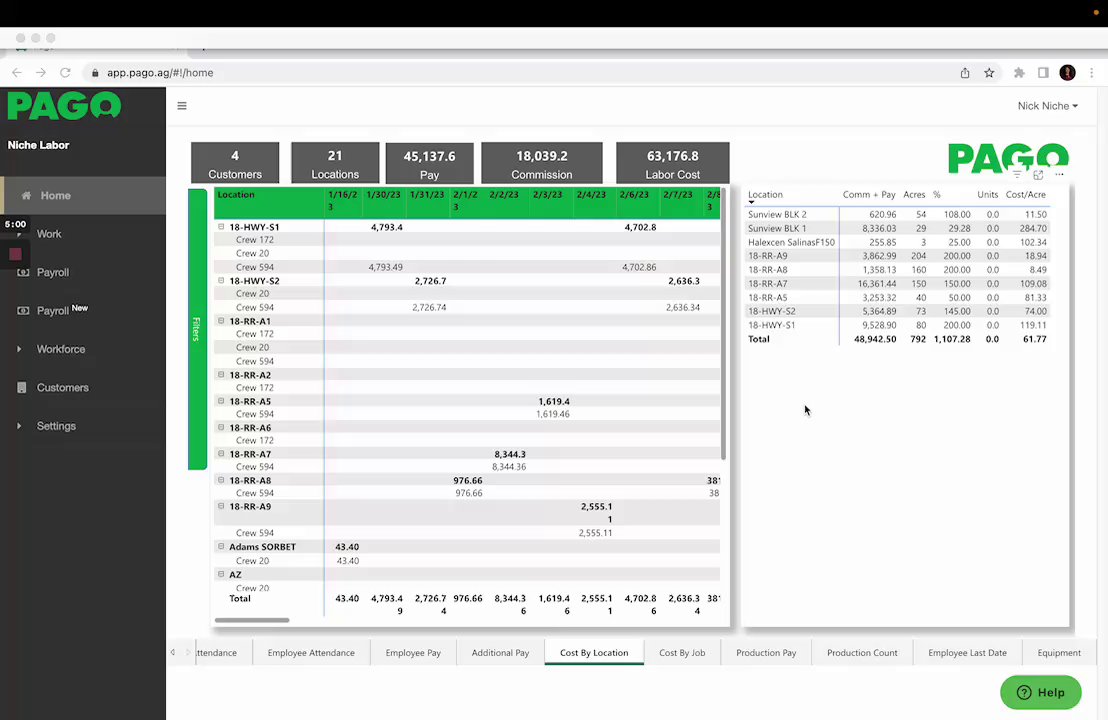Open the Production Pay tab

(x=766, y=653)
